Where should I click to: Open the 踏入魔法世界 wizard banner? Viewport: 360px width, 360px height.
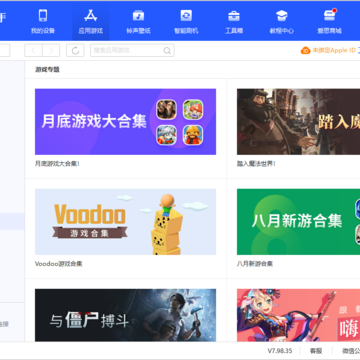298,122
